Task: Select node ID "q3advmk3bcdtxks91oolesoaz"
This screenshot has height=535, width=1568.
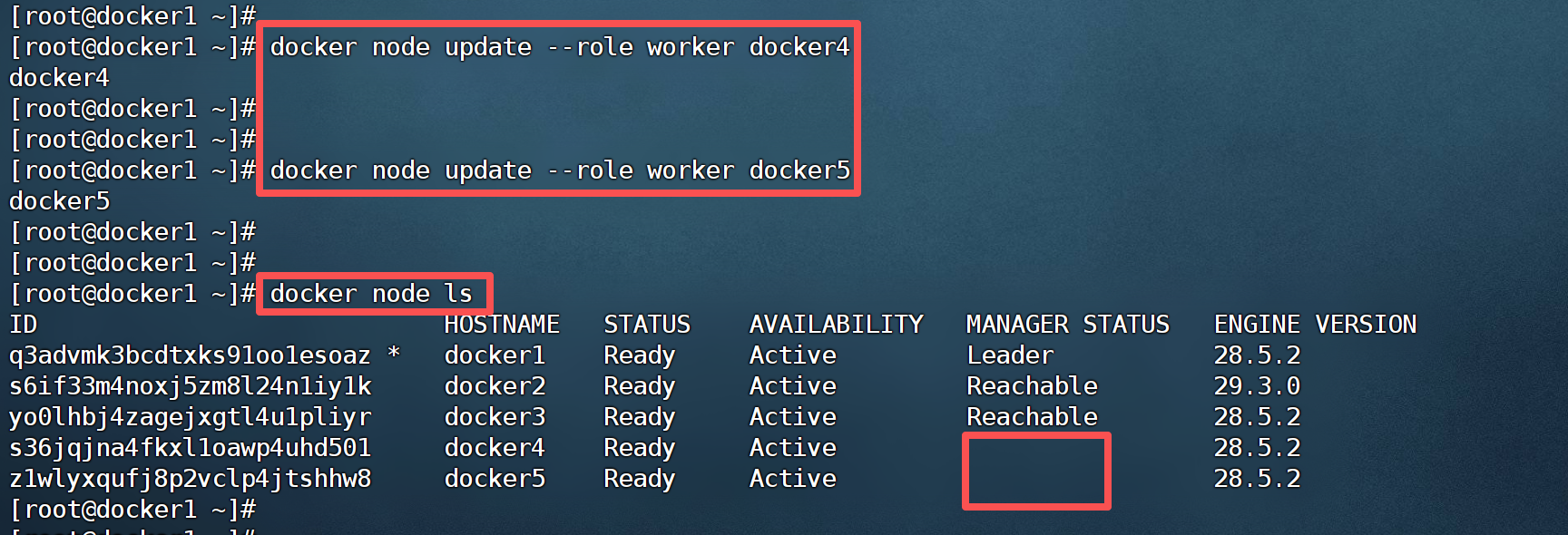Action: pos(190,355)
